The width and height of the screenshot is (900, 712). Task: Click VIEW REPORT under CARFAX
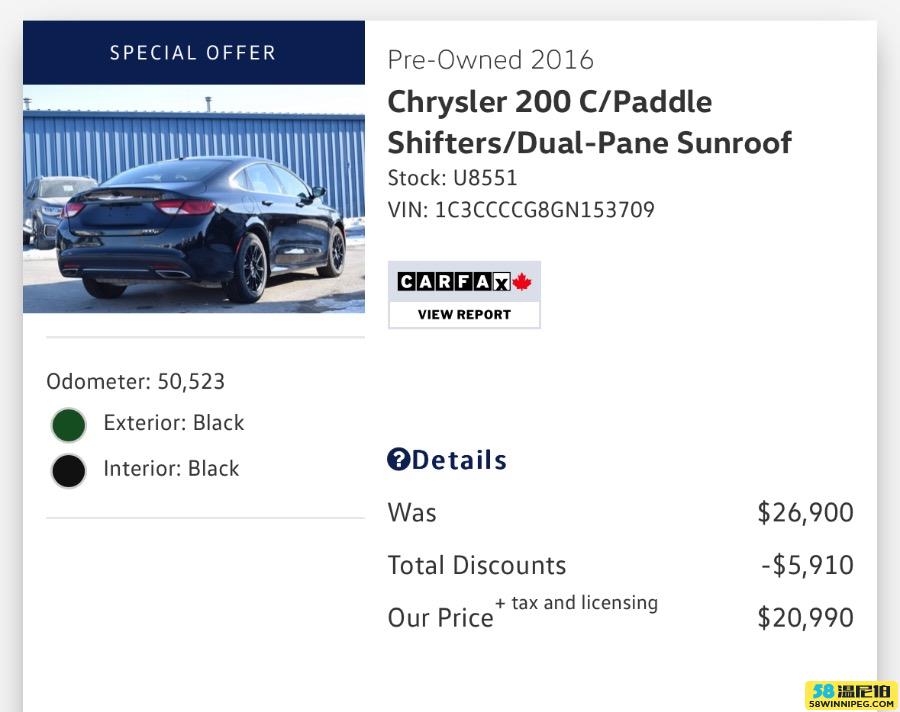tap(464, 315)
